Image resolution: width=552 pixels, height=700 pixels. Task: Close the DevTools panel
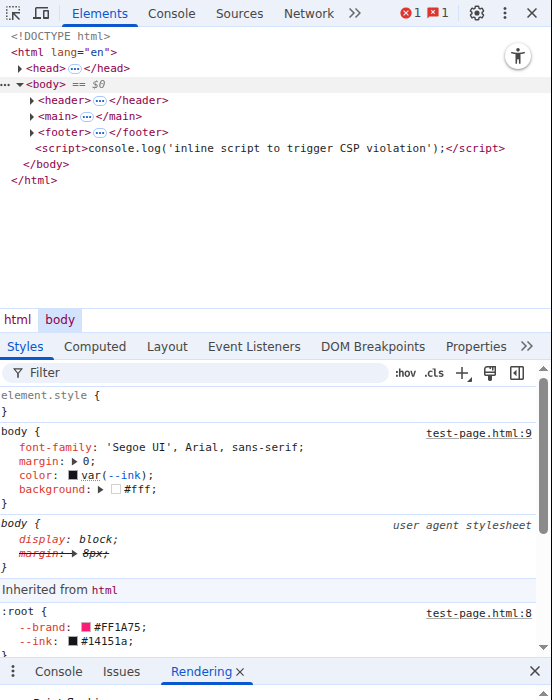pos(531,13)
